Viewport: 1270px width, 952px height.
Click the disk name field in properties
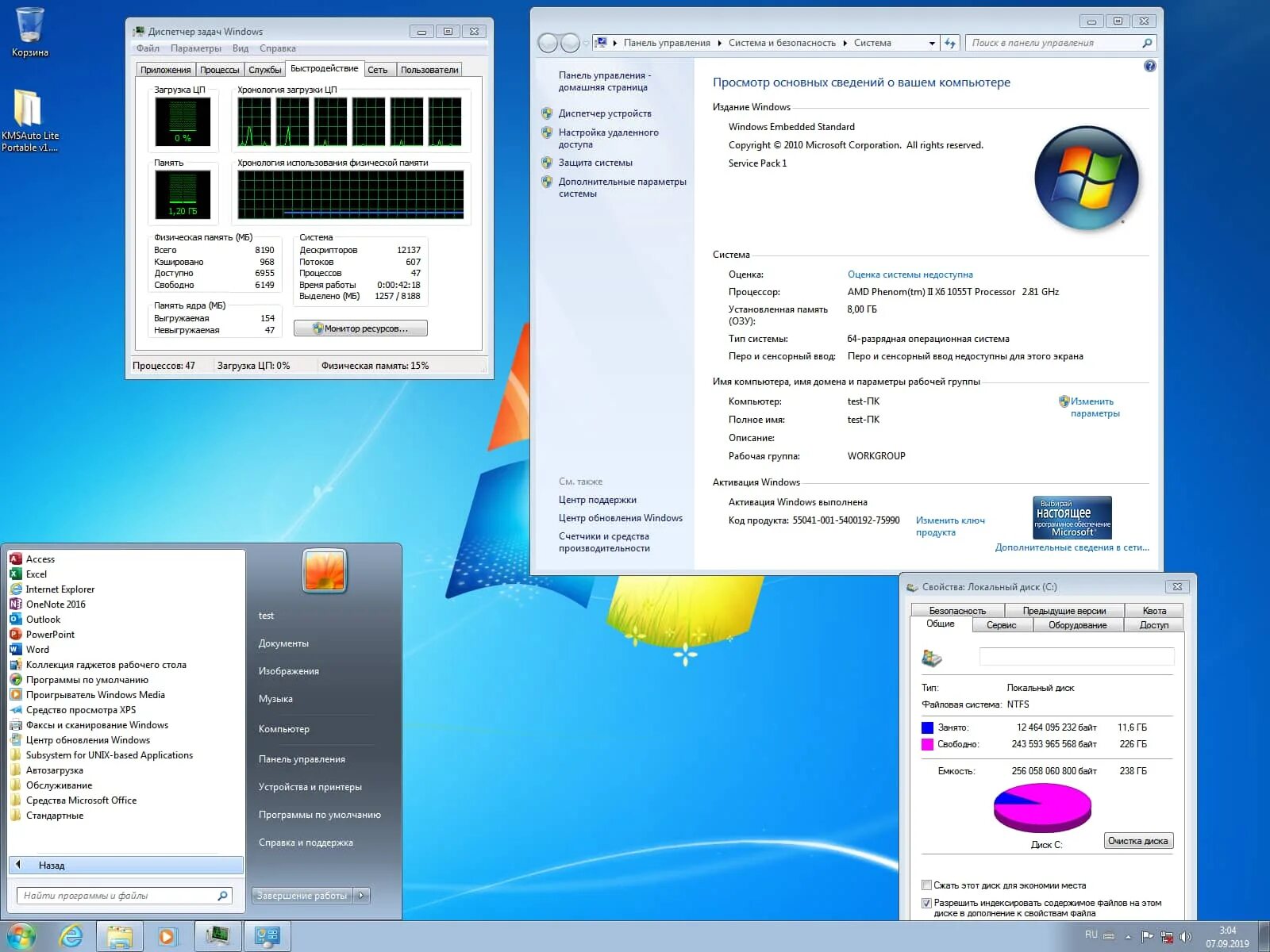pyautogui.click(x=1076, y=656)
